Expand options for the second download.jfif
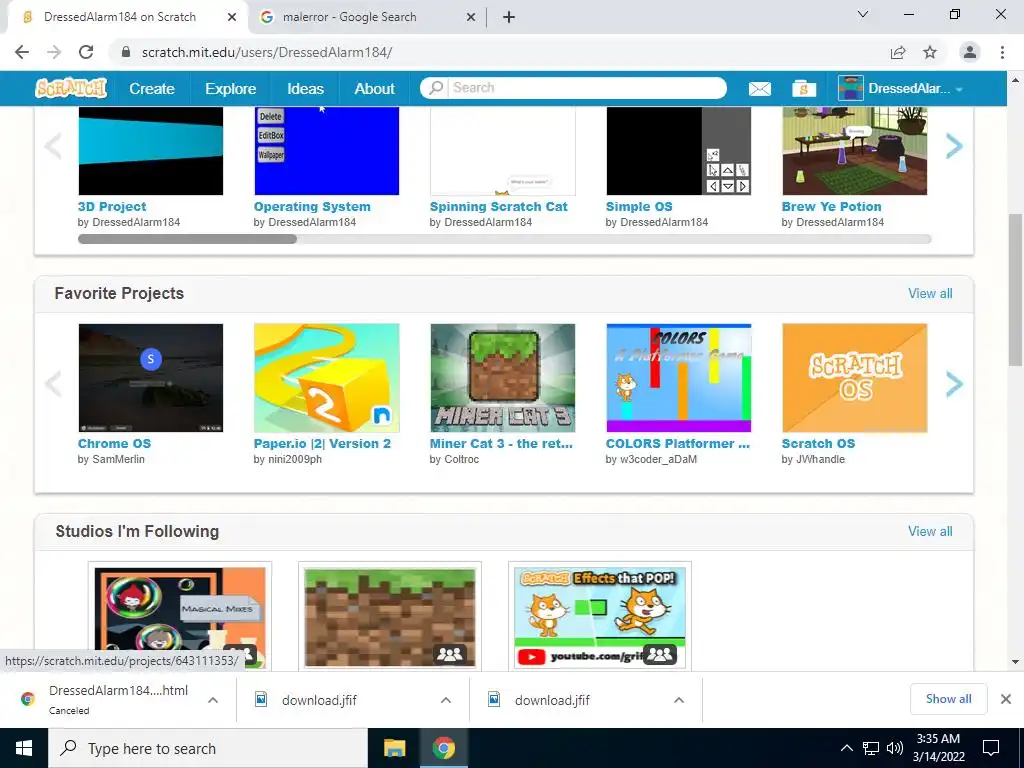Screen dimensions: 1024x768 click(x=679, y=699)
